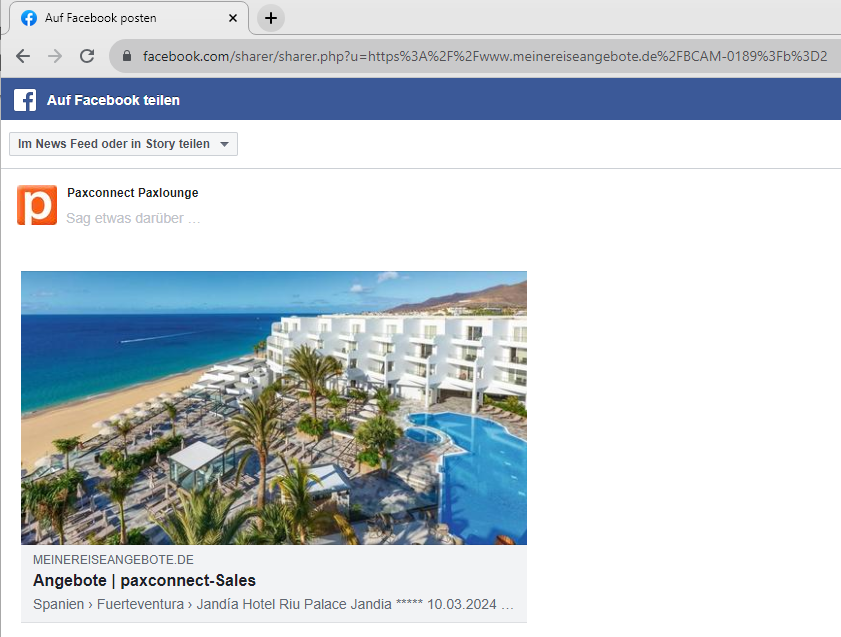The image size is (841, 637).
Task: Click the hotel beach preview image
Action: pos(274,408)
